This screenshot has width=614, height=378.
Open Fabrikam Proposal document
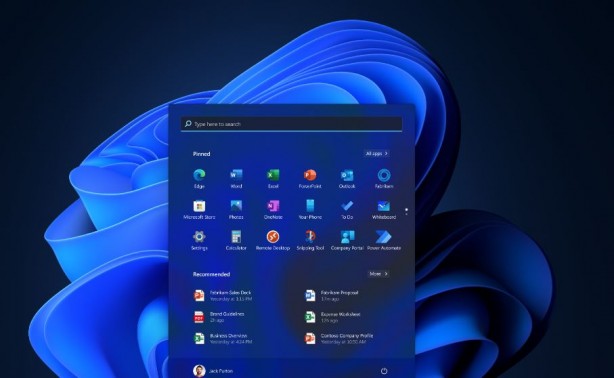332,295
